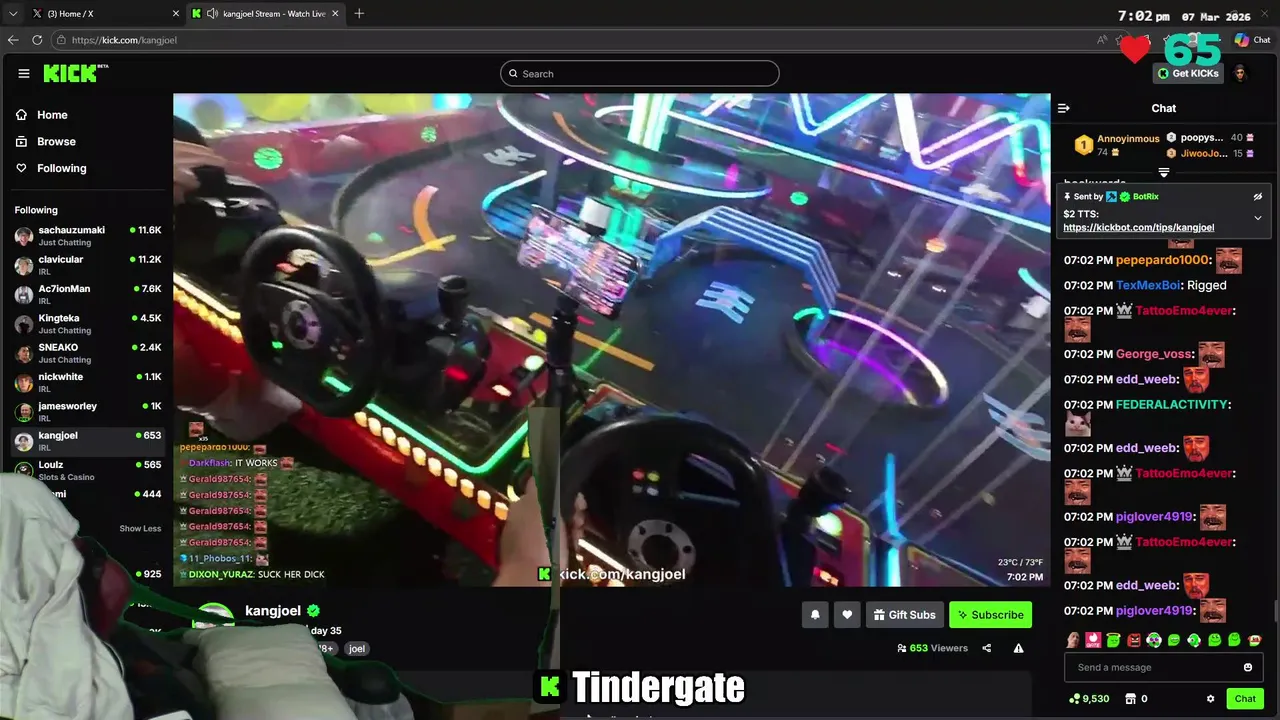Screen dimensions: 1280x720
Task: Select the kangjoel Stream browser tab
Action: pyautogui.click(x=265, y=13)
